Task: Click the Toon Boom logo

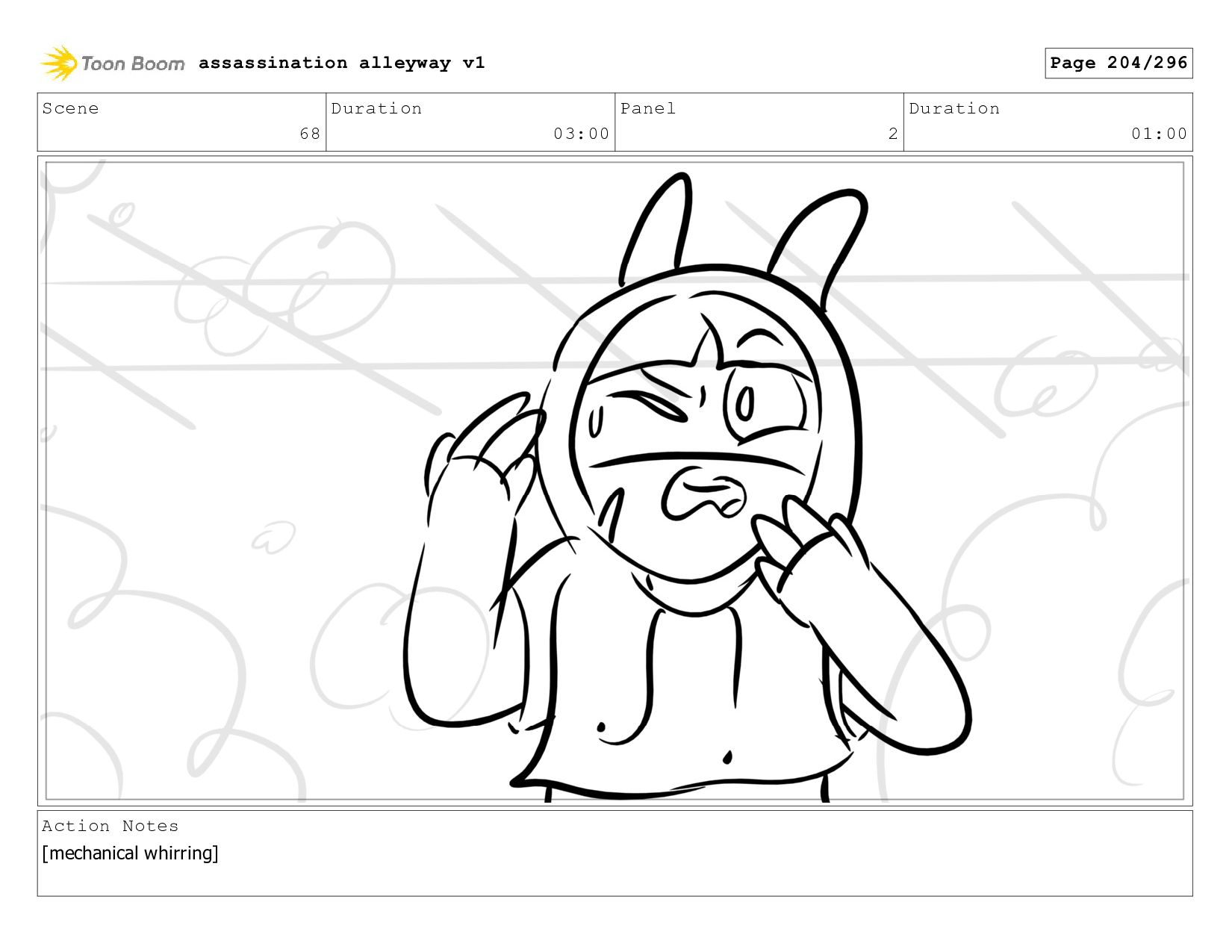Action: pyautogui.click(x=112, y=63)
